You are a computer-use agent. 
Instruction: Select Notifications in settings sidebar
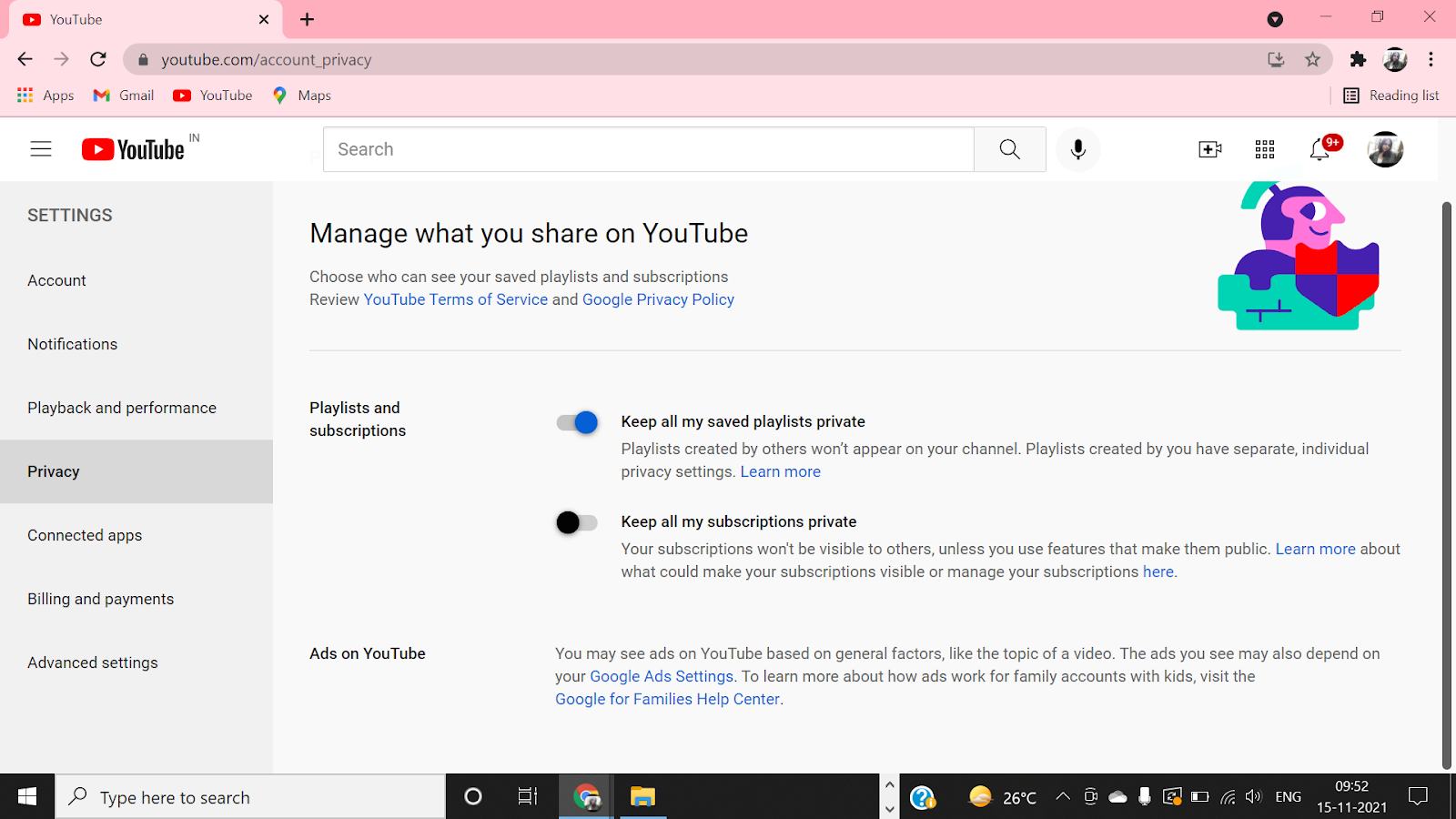(x=136, y=344)
